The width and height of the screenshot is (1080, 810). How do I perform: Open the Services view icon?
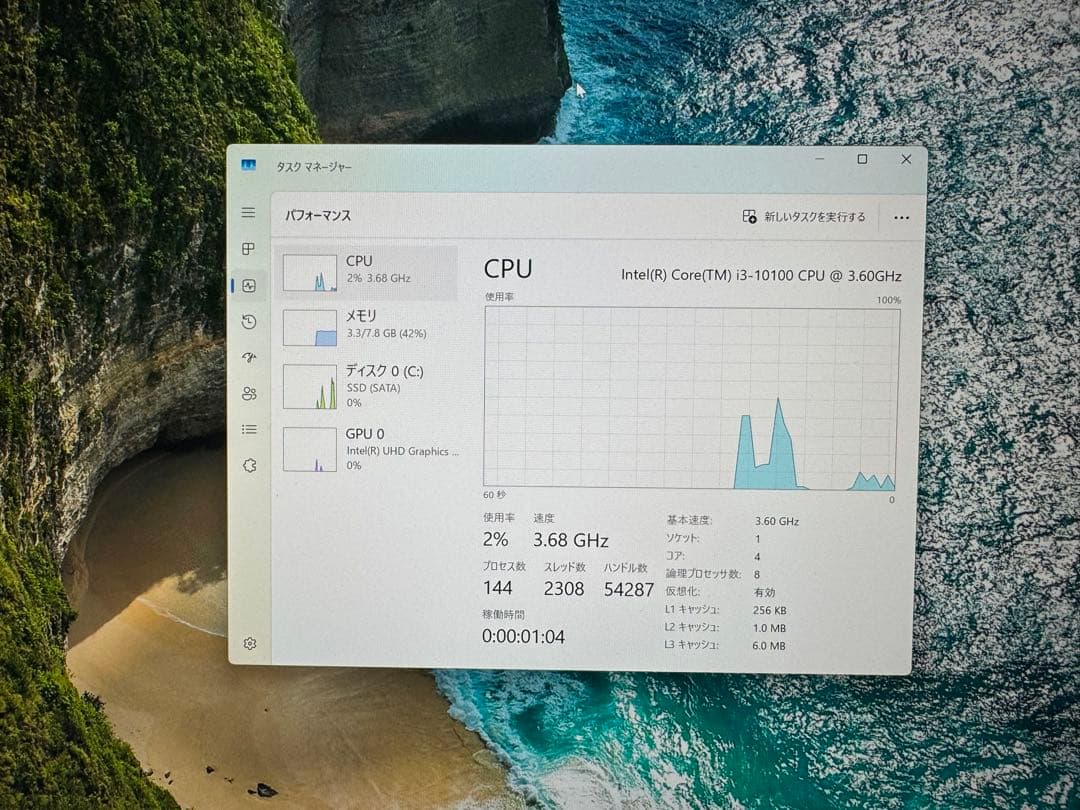(248, 465)
